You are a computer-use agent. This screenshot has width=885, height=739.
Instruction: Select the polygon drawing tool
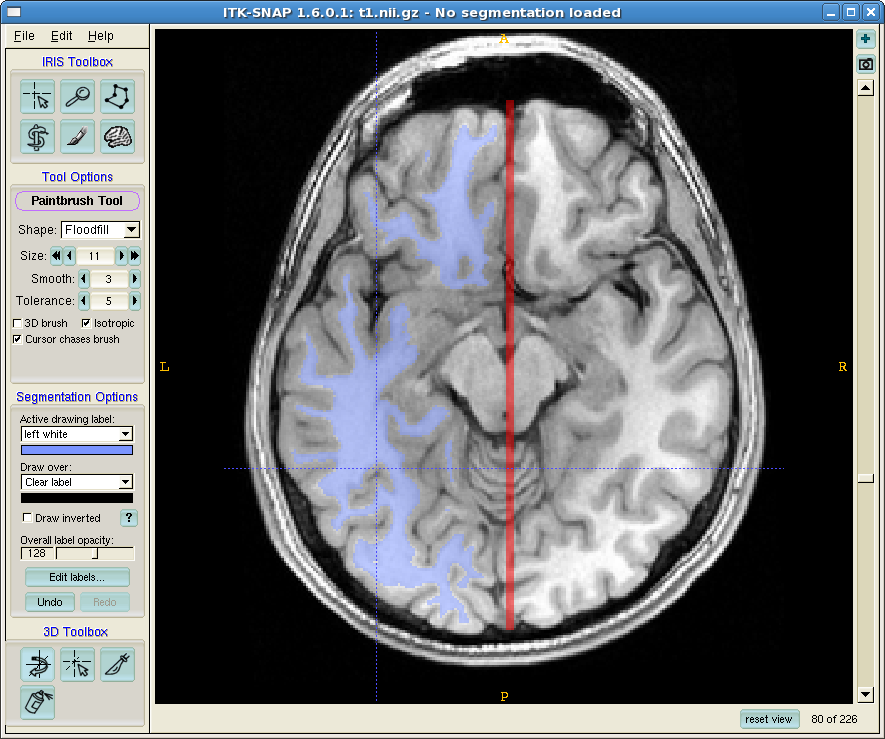(117, 97)
